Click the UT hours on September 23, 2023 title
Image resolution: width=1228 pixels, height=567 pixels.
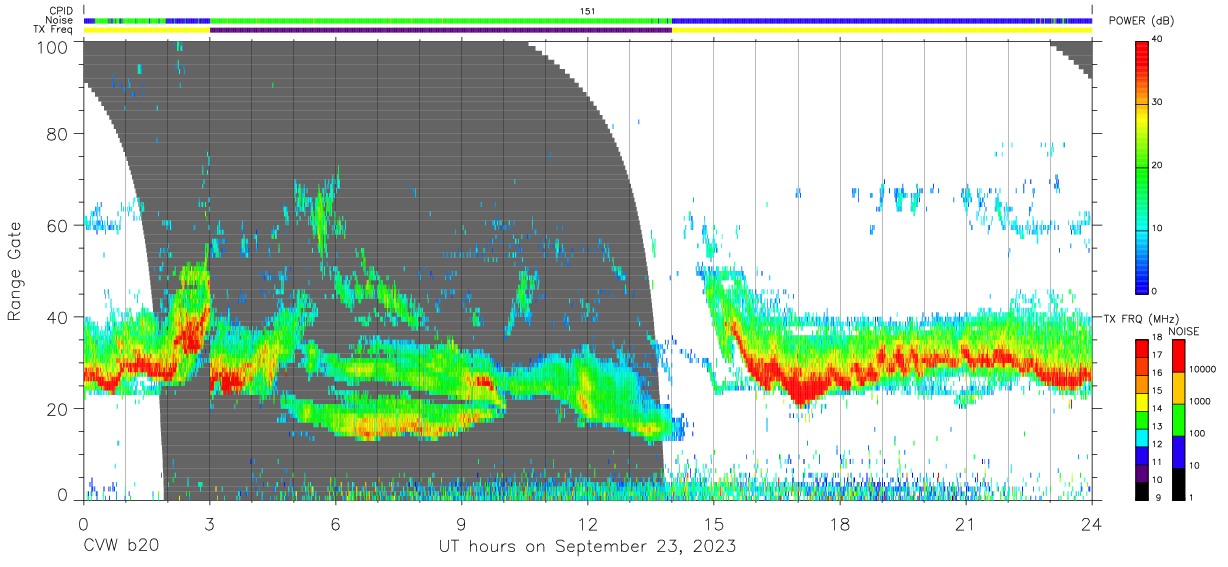587,546
